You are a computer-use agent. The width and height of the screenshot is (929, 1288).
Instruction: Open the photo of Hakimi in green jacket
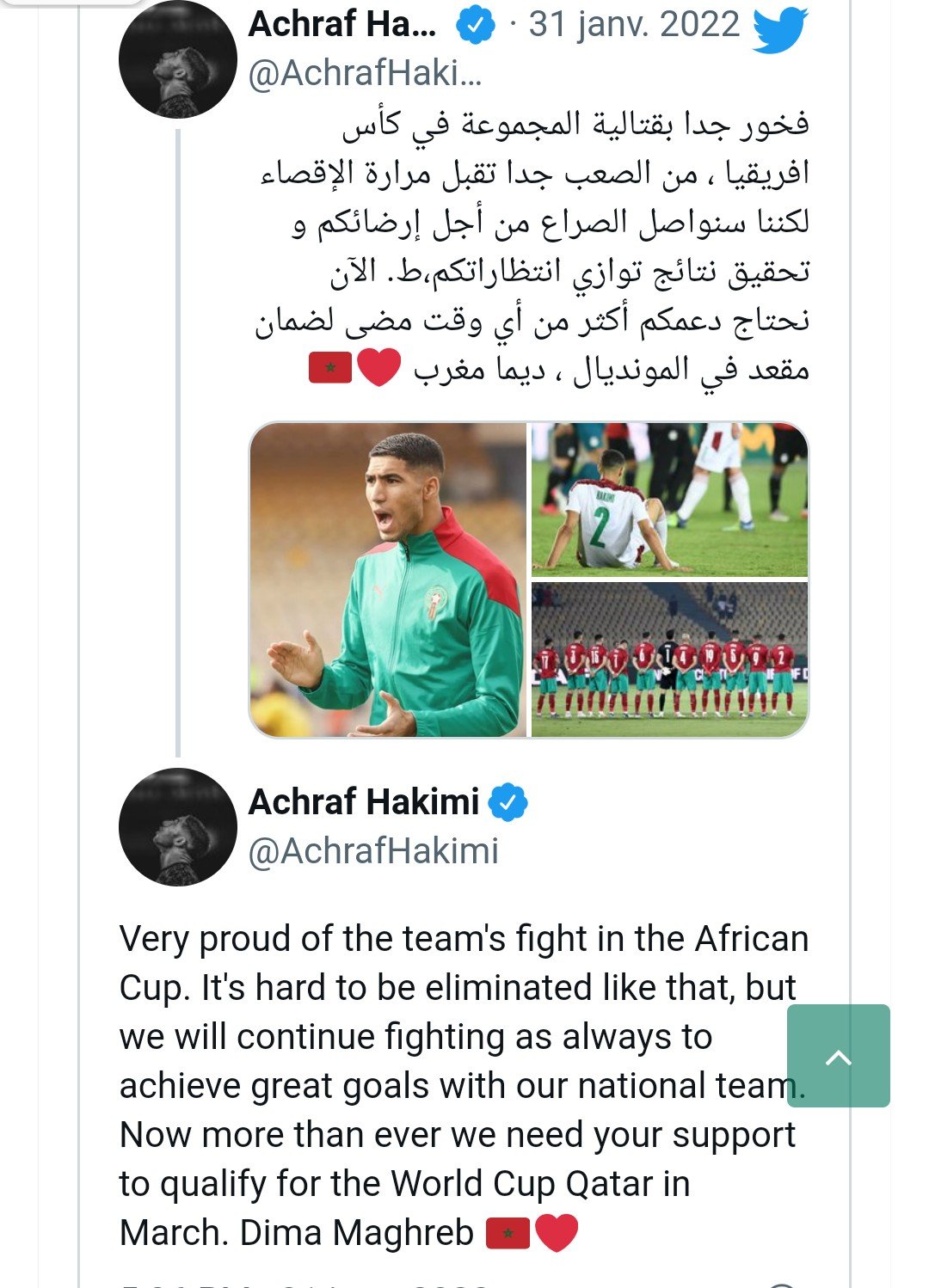click(388, 580)
